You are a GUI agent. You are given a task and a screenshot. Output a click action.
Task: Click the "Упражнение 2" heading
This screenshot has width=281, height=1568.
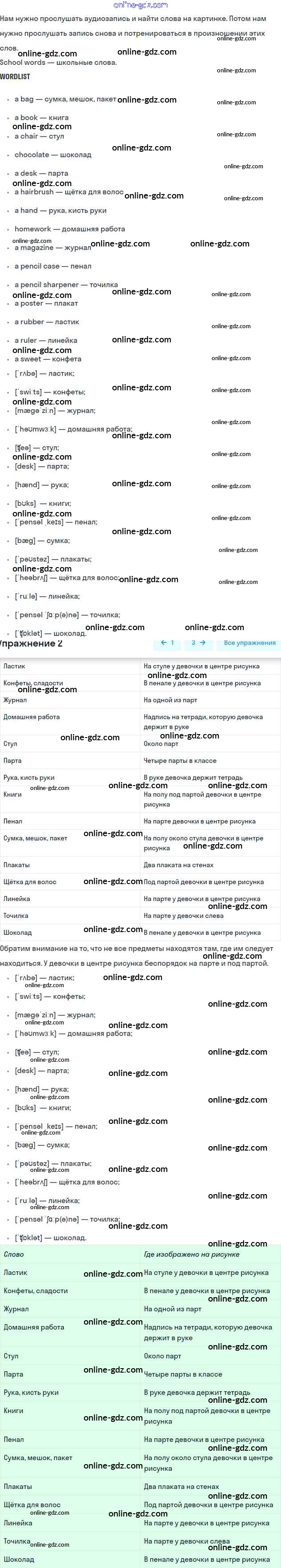point(31,643)
